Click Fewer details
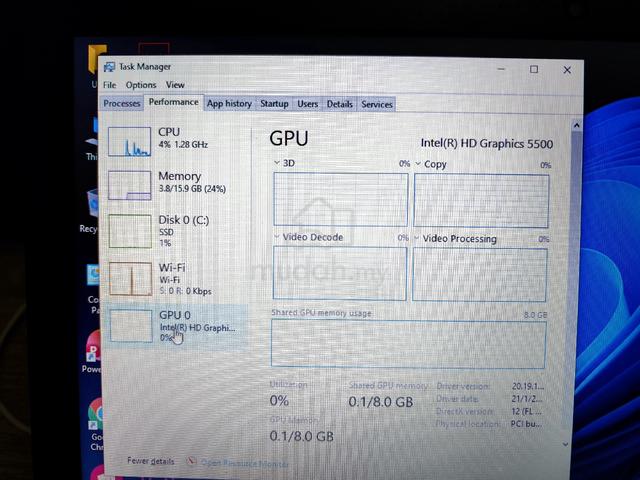This screenshot has height=480, width=640. 151,461
